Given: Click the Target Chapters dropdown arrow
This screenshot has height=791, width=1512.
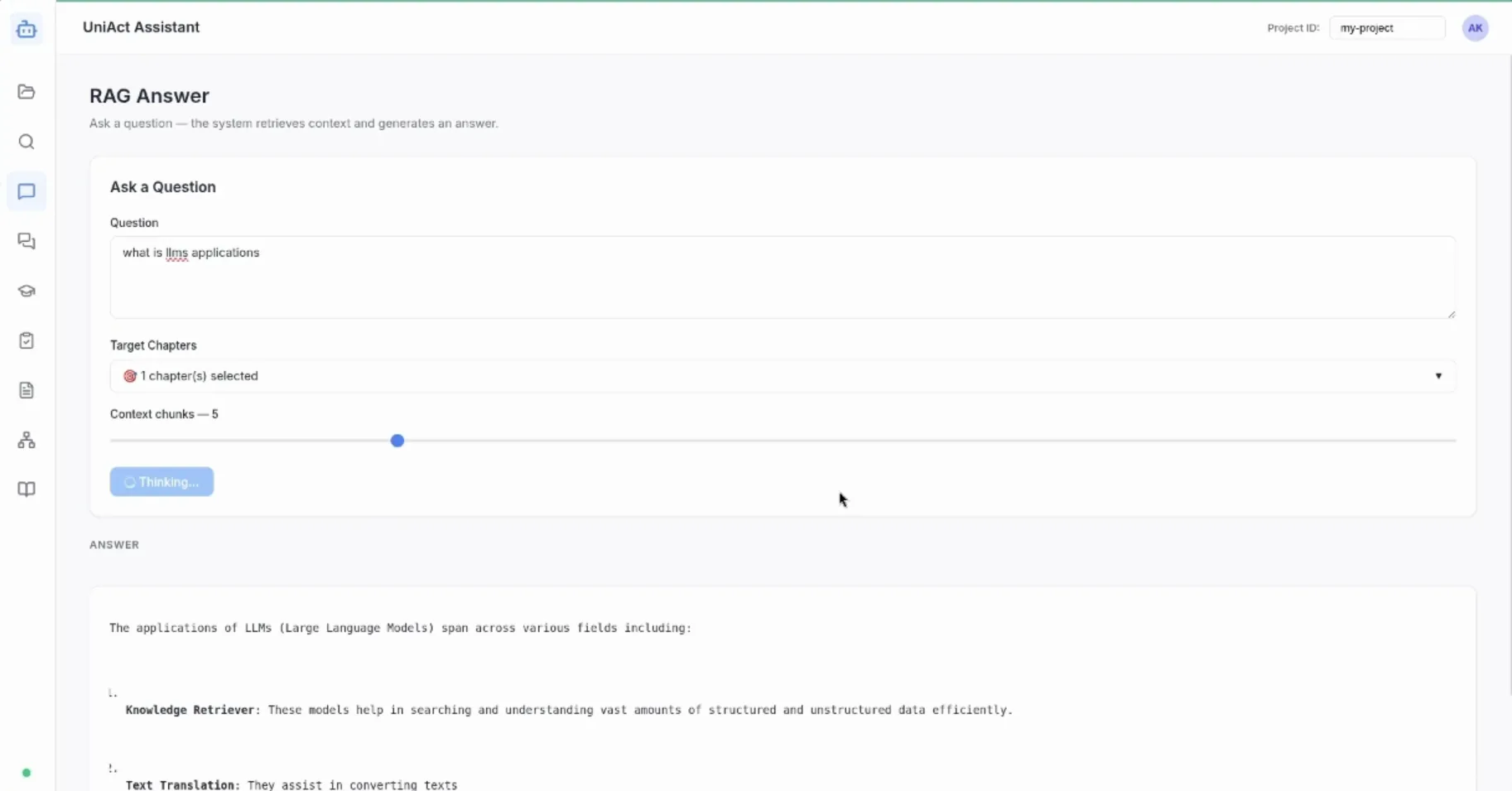Looking at the screenshot, I should click(x=1438, y=376).
